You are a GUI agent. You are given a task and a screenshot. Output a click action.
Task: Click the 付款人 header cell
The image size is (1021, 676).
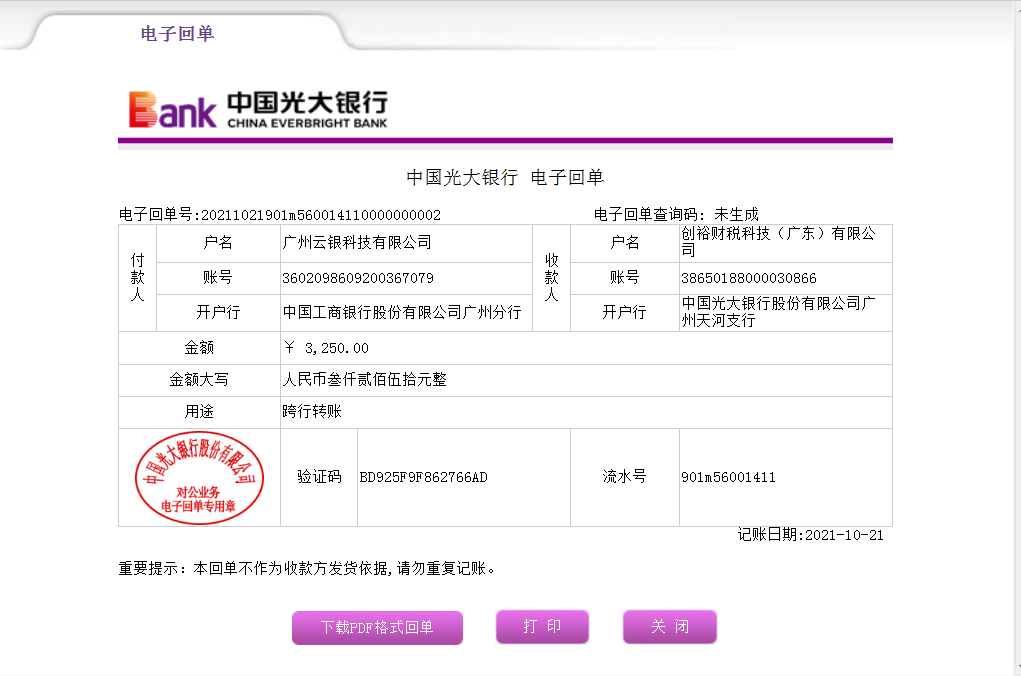click(137, 278)
